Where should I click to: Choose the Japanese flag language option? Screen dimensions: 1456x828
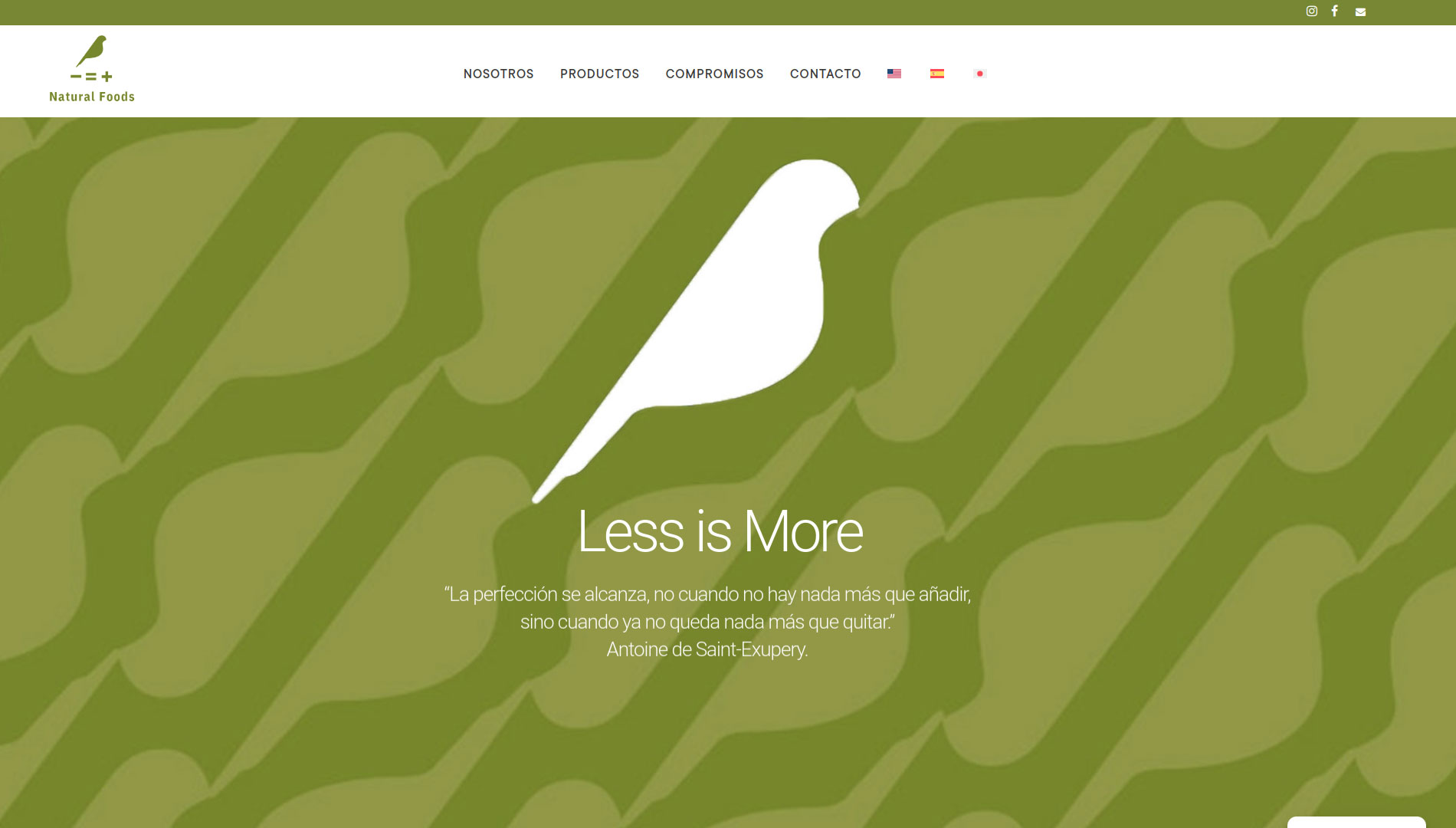pyautogui.click(x=980, y=74)
